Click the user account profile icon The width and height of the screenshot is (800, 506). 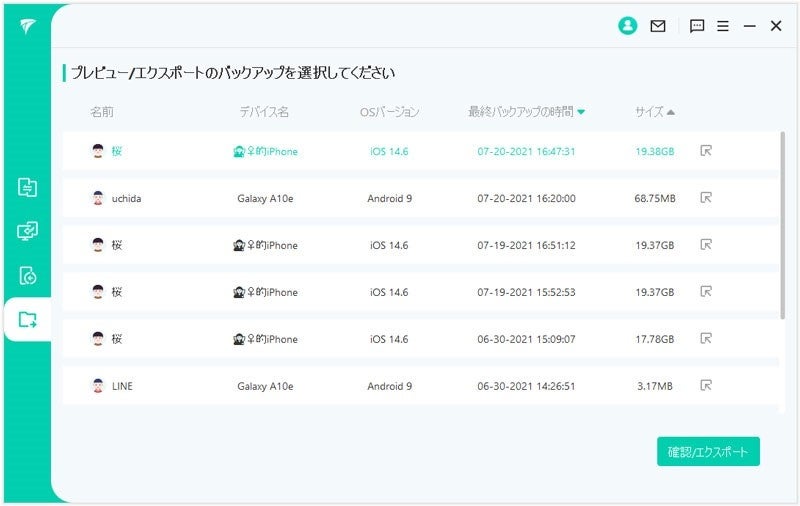tap(627, 26)
